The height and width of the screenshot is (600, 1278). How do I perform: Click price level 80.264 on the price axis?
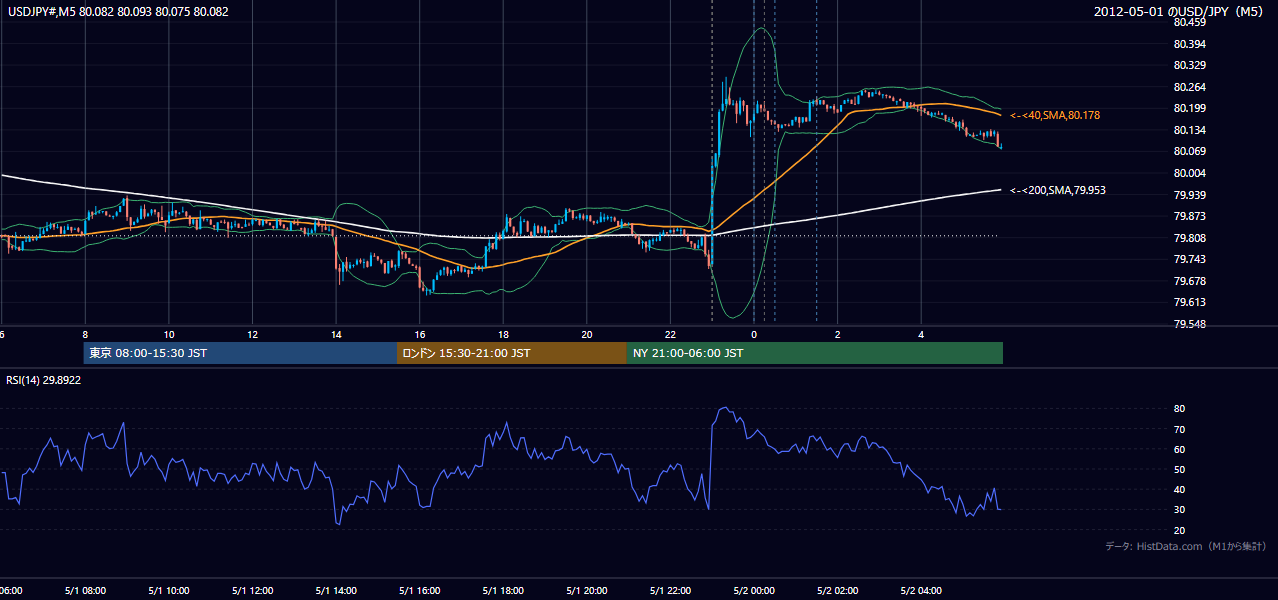tap(1189, 87)
